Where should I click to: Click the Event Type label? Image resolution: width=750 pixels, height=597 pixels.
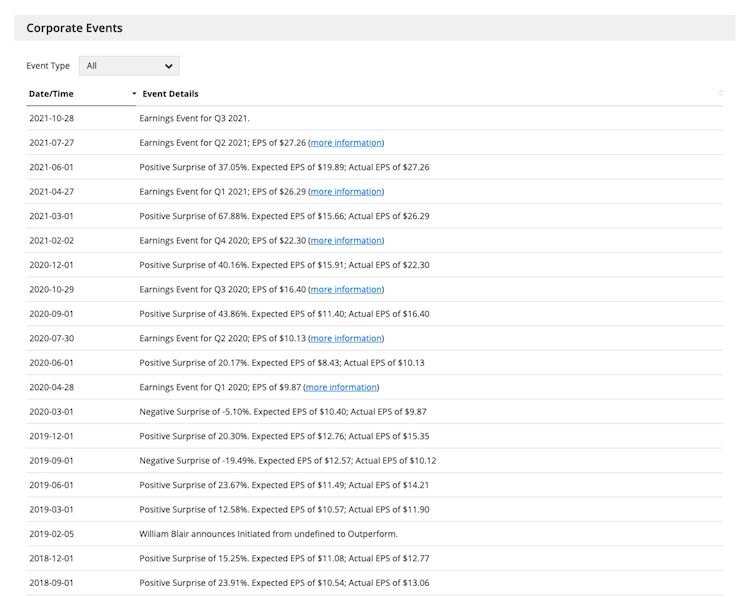(x=48, y=66)
